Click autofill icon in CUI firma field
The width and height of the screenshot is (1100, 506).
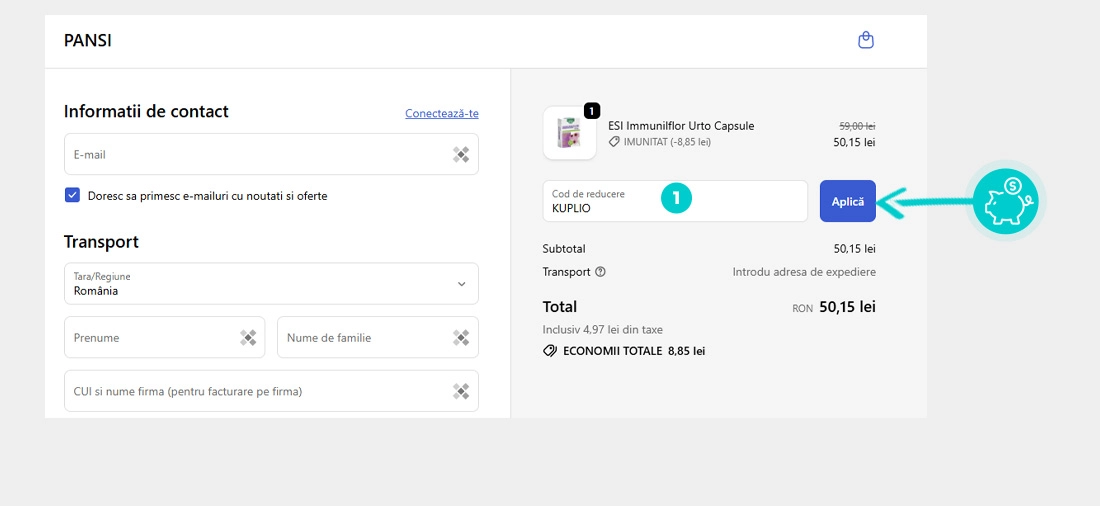(461, 391)
